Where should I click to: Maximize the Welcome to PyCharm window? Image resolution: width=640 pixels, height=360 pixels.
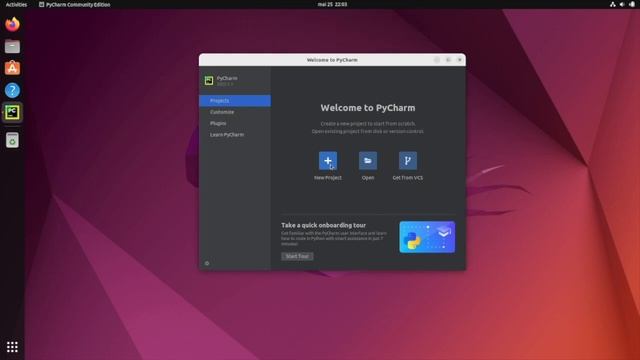(448, 60)
